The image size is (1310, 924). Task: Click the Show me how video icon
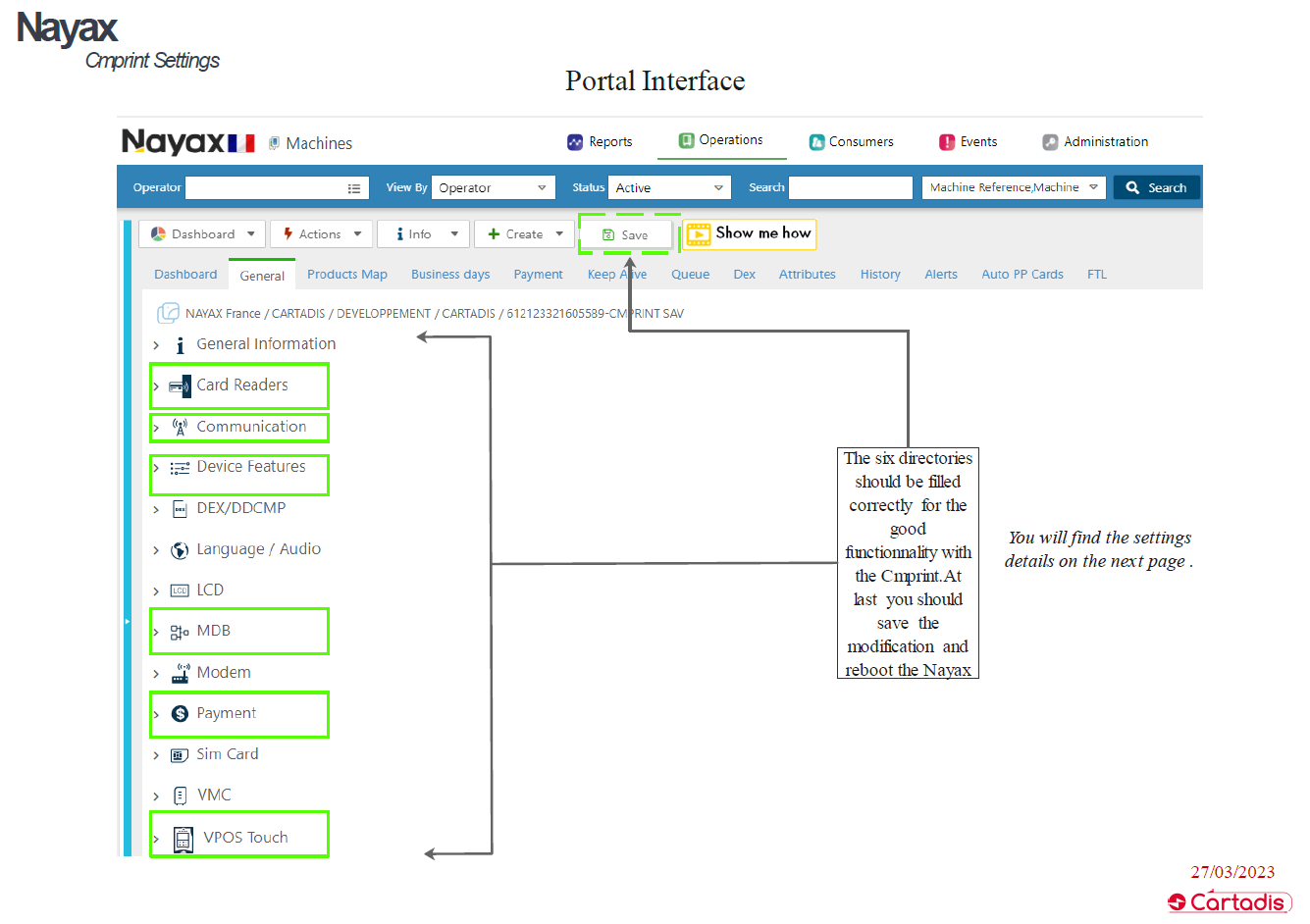pos(699,234)
